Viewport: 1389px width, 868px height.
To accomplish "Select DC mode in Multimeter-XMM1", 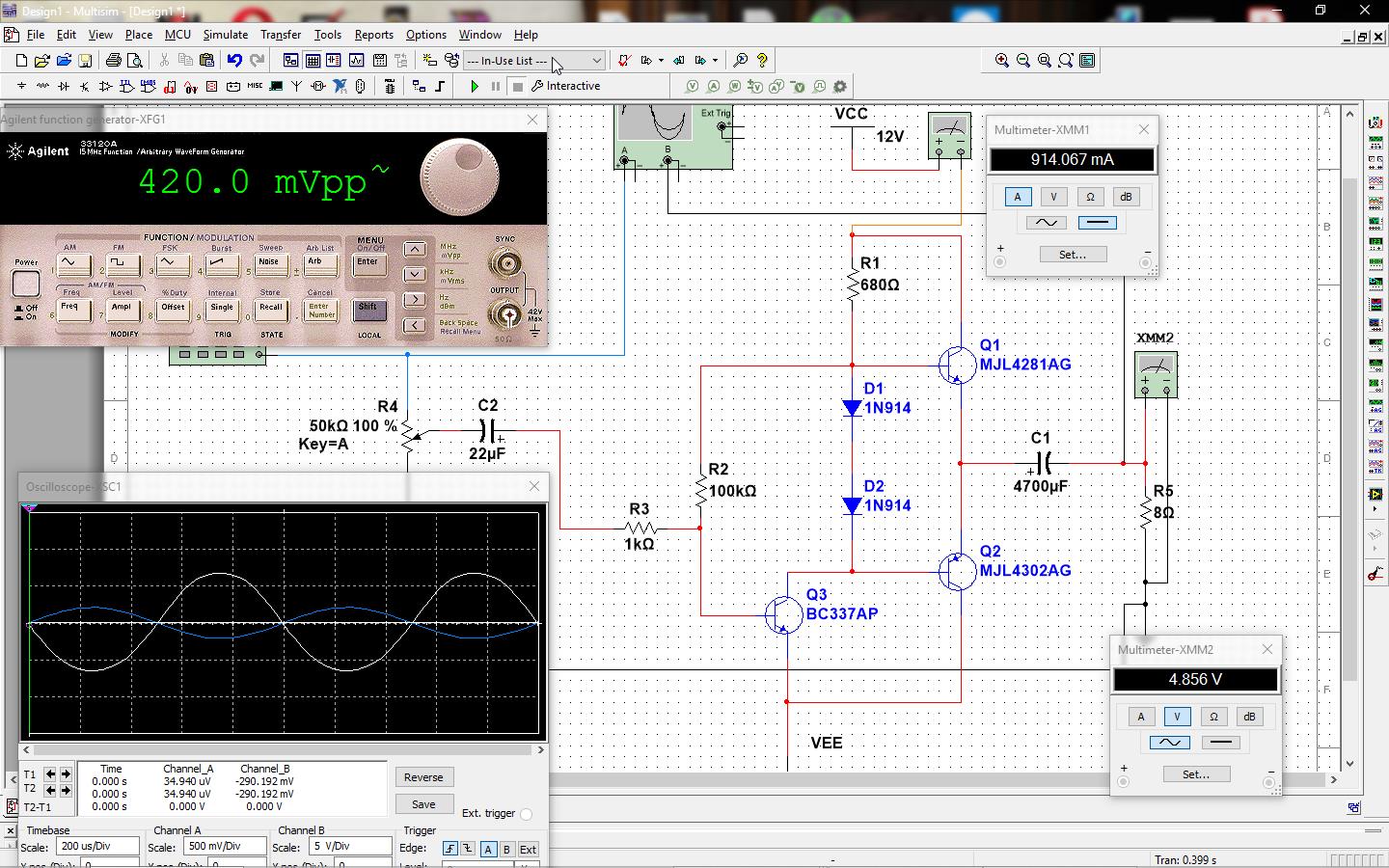I will [1097, 223].
